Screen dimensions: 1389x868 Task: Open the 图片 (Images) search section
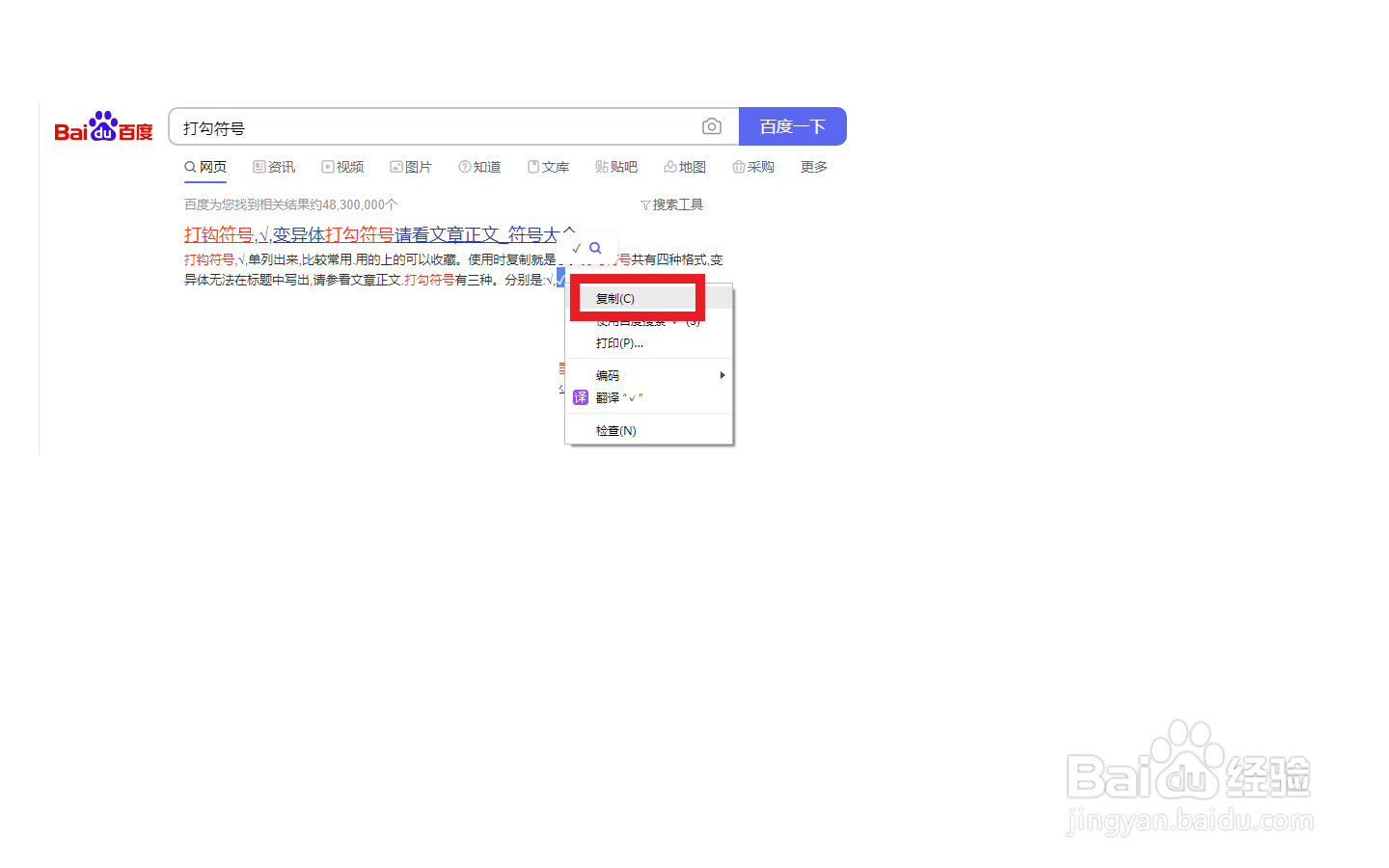pos(395,166)
